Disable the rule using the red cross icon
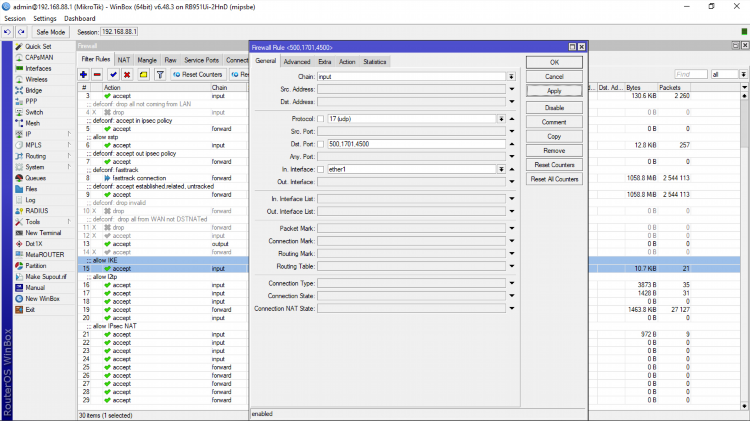The width and height of the screenshot is (750, 421). click(127, 75)
